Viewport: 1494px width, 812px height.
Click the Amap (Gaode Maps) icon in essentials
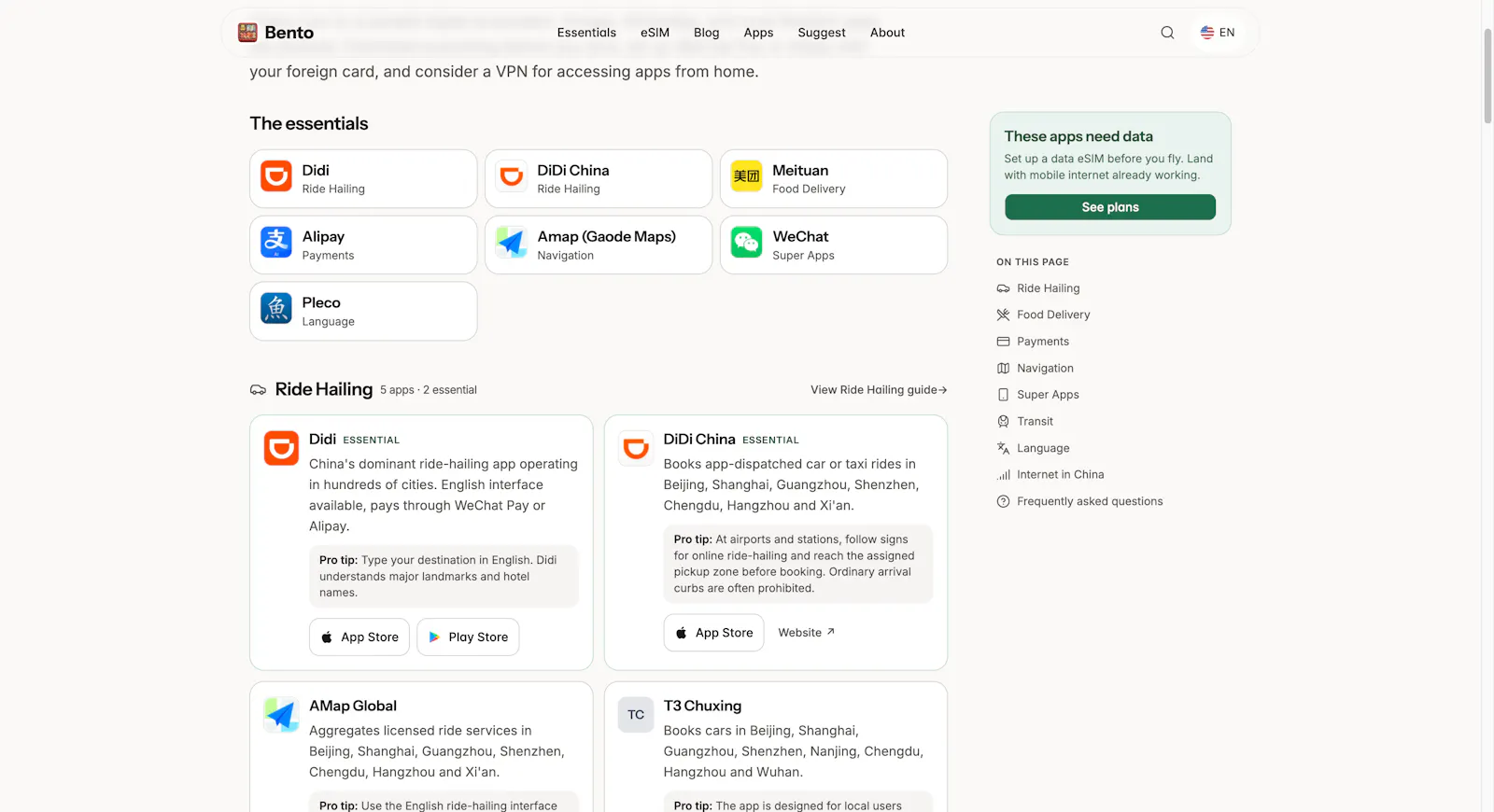512,242
